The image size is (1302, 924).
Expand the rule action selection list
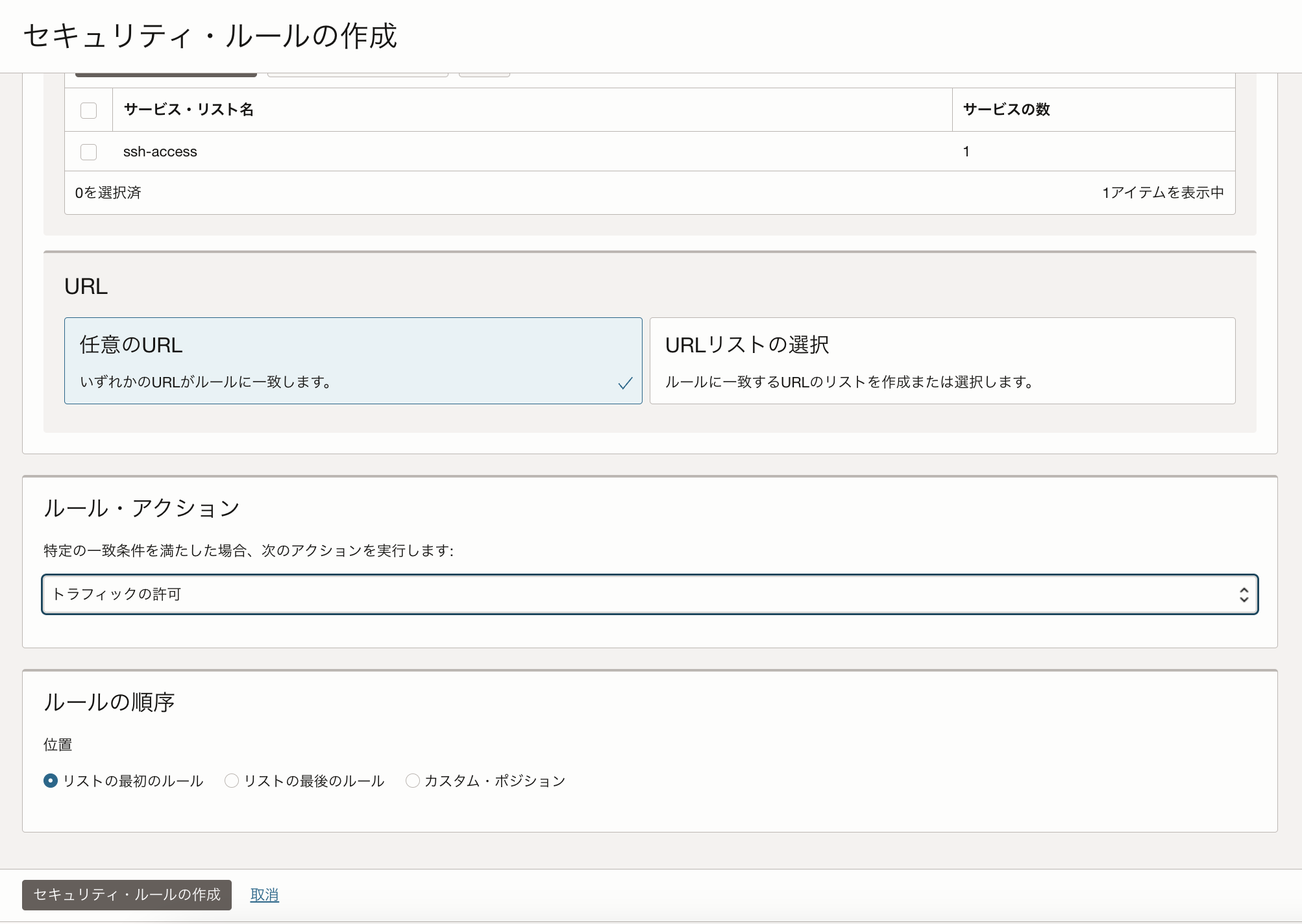pyautogui.click(x=648, y=594)
